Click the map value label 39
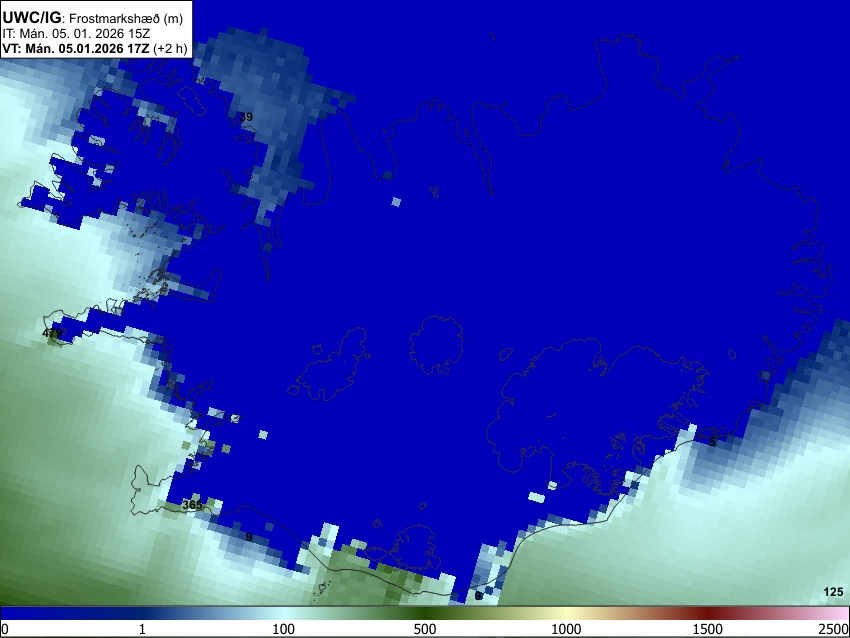Viewport: 850px width, 638px height. [x=246, y=117]
